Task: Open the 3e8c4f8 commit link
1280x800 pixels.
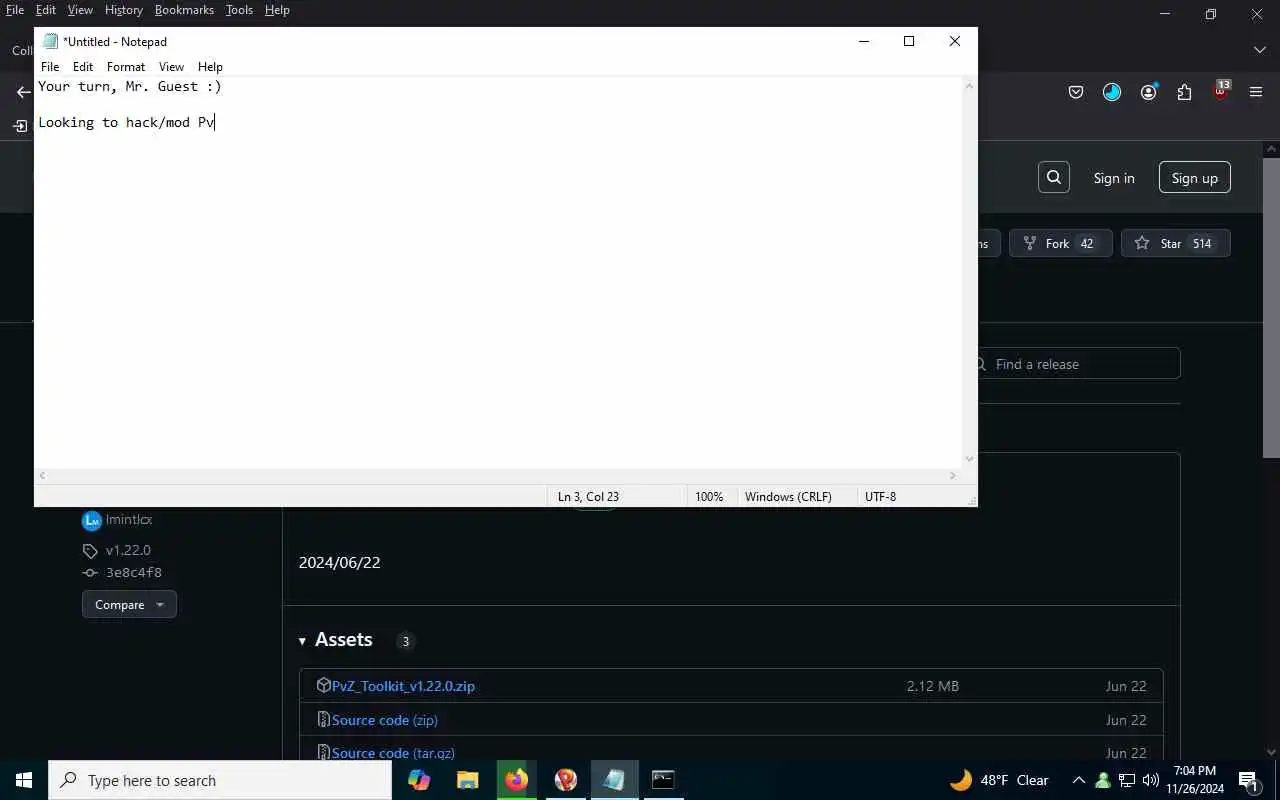Action: pos(133,573)
